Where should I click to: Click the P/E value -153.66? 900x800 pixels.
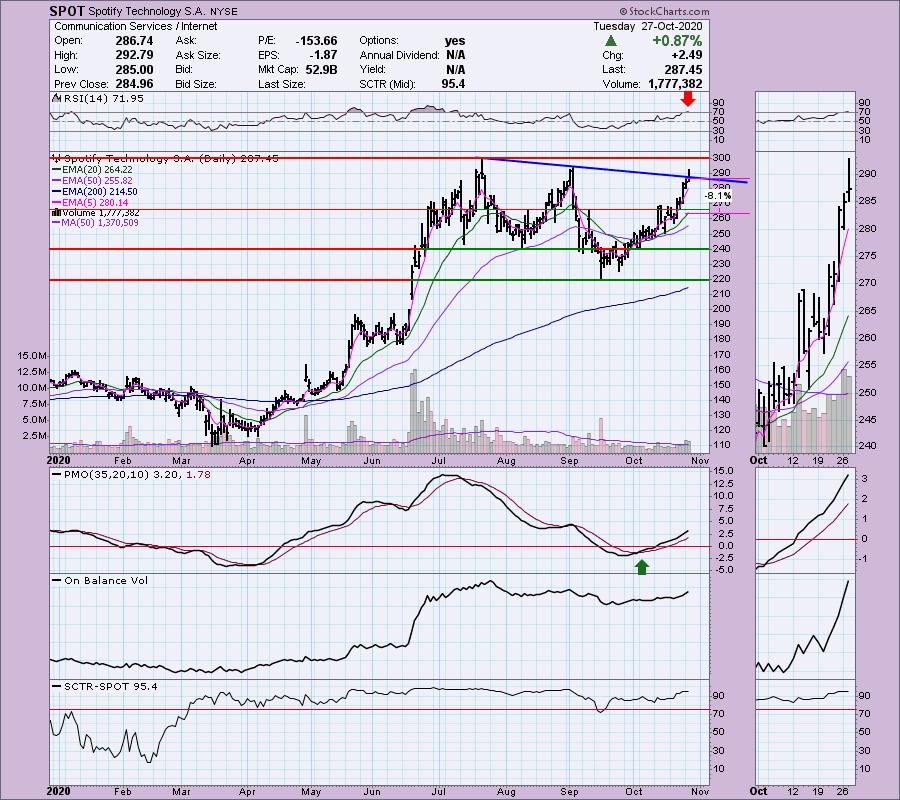316,41
